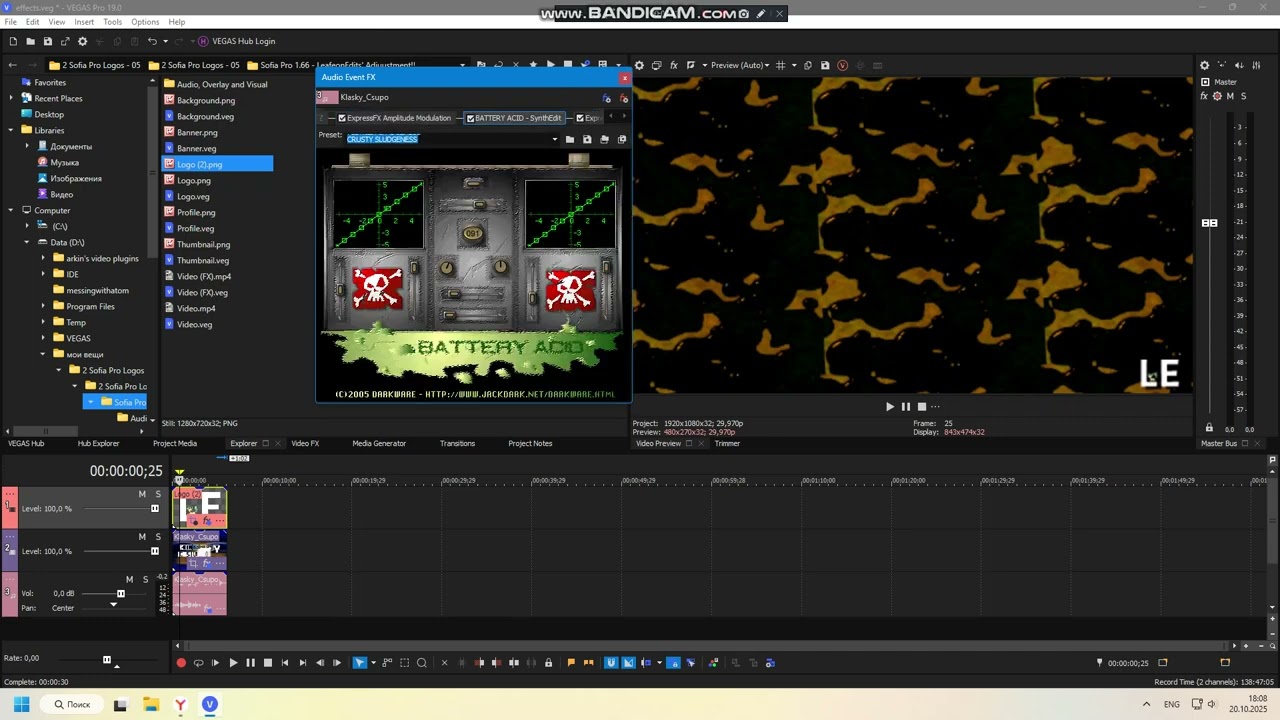Open Master Bus audio properties gear

point(1204,65)
